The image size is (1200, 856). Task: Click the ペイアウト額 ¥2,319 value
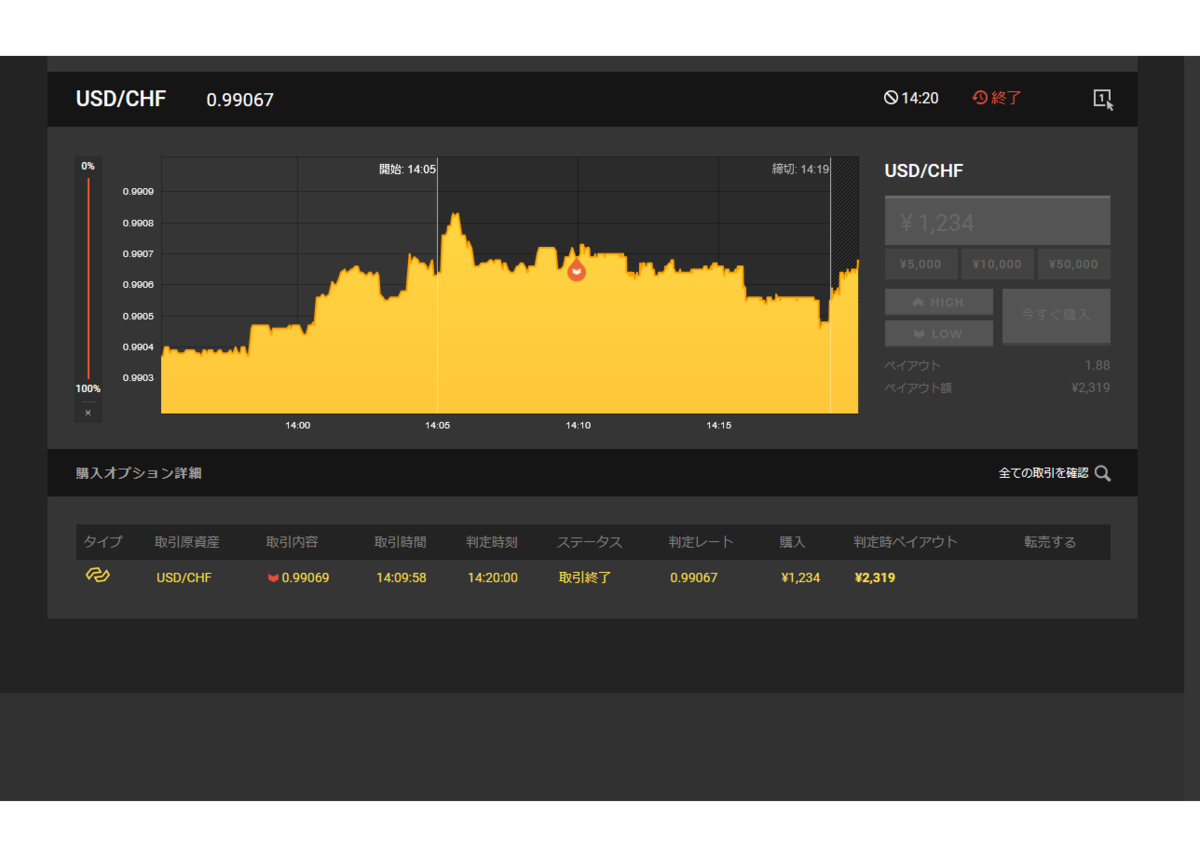pyautogui.click(x=1090, y=387)
